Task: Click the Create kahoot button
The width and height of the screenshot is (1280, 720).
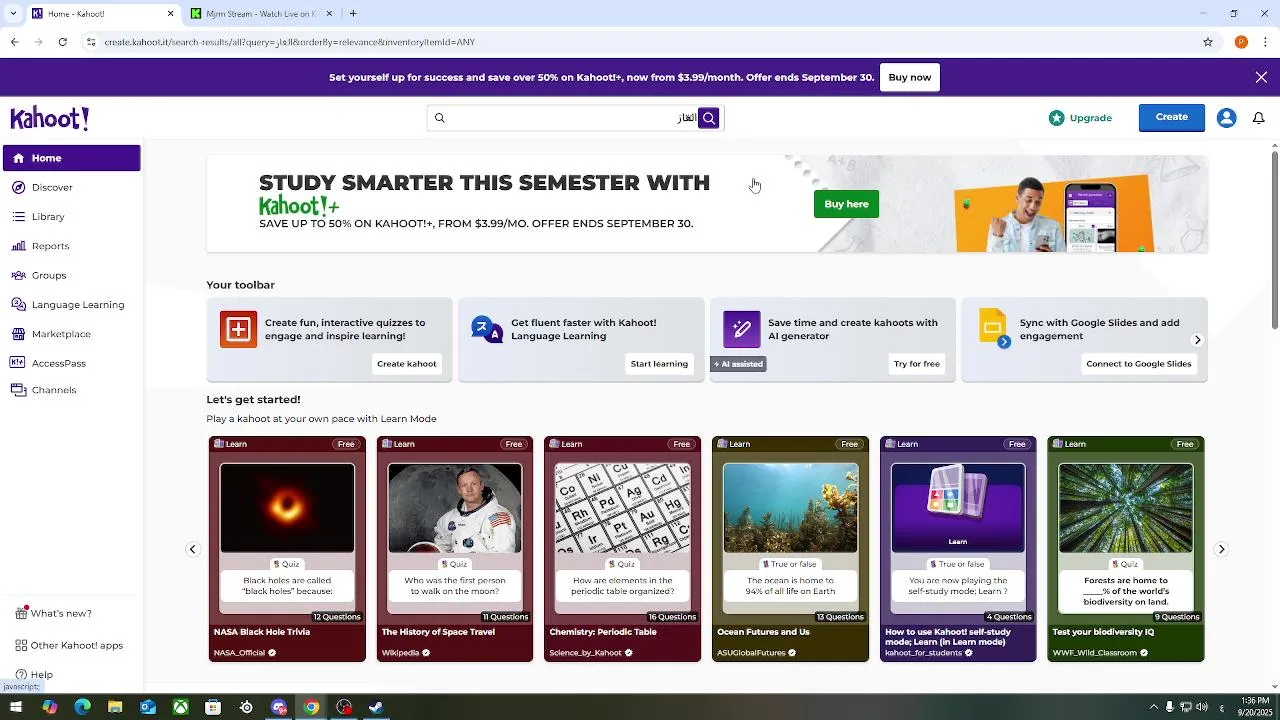Action: (x=406, y=364)
